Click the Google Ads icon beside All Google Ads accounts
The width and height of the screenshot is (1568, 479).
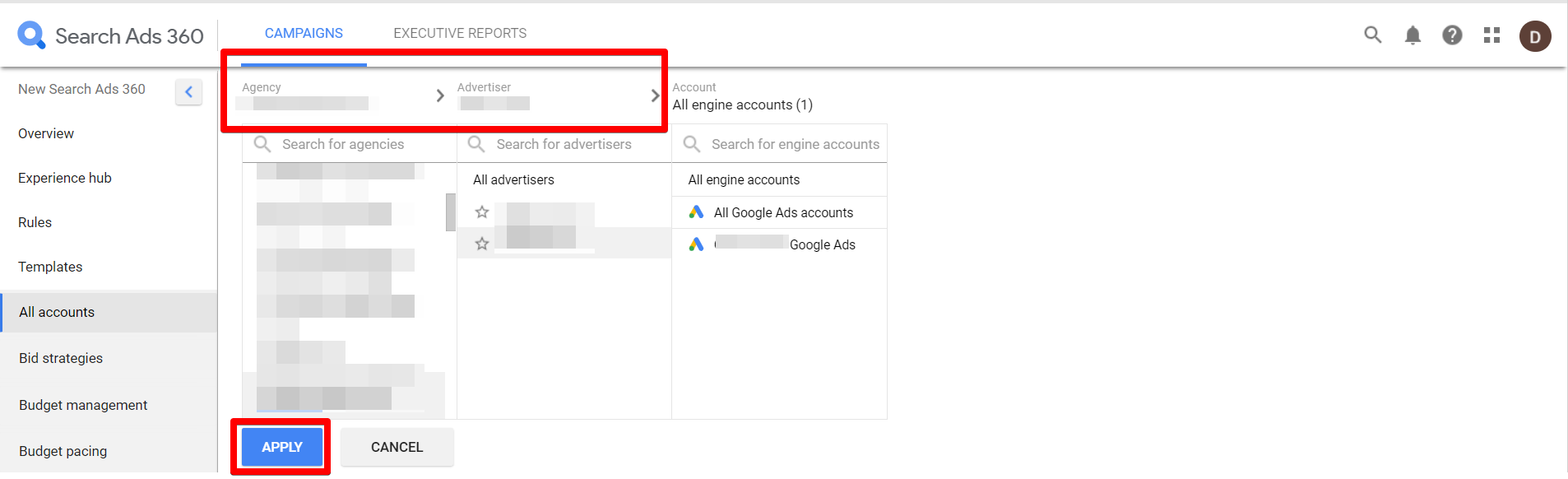(x=696, y=212)
